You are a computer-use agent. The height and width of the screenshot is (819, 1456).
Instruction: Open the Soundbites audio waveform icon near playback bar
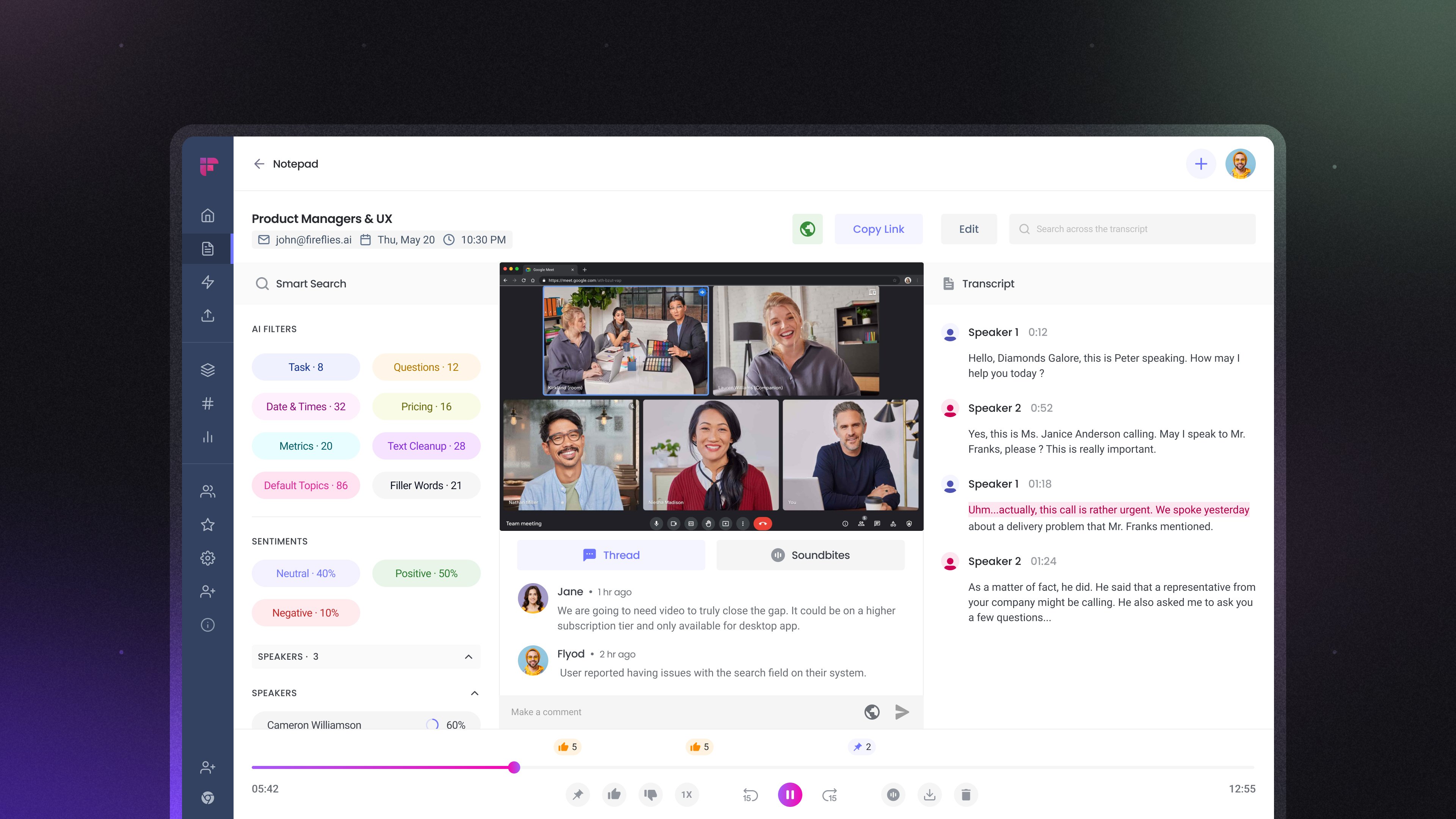893,794
